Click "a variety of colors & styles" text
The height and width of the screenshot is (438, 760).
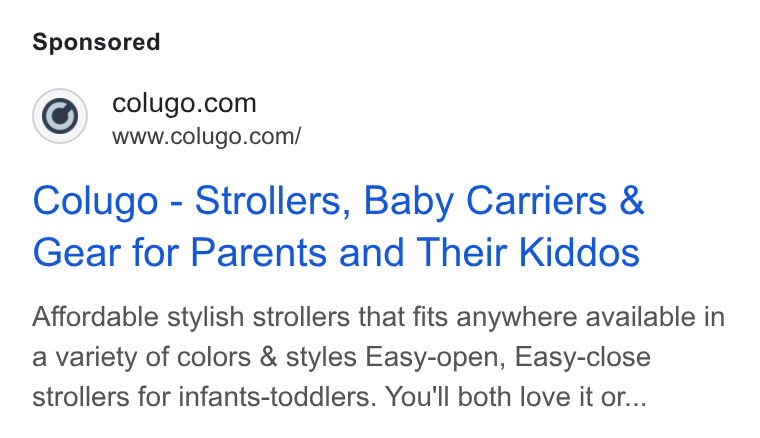click(195, 358)
